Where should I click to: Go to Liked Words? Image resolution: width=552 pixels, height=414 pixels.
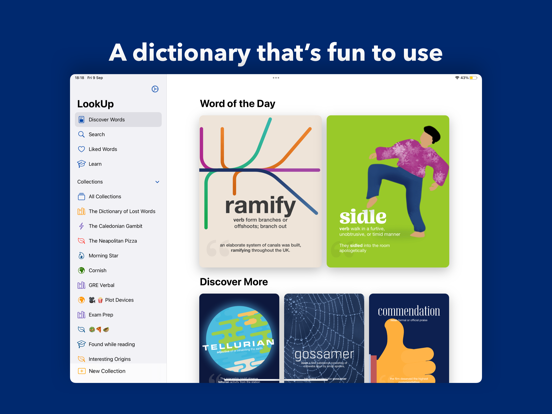click(x=118, y=149)
